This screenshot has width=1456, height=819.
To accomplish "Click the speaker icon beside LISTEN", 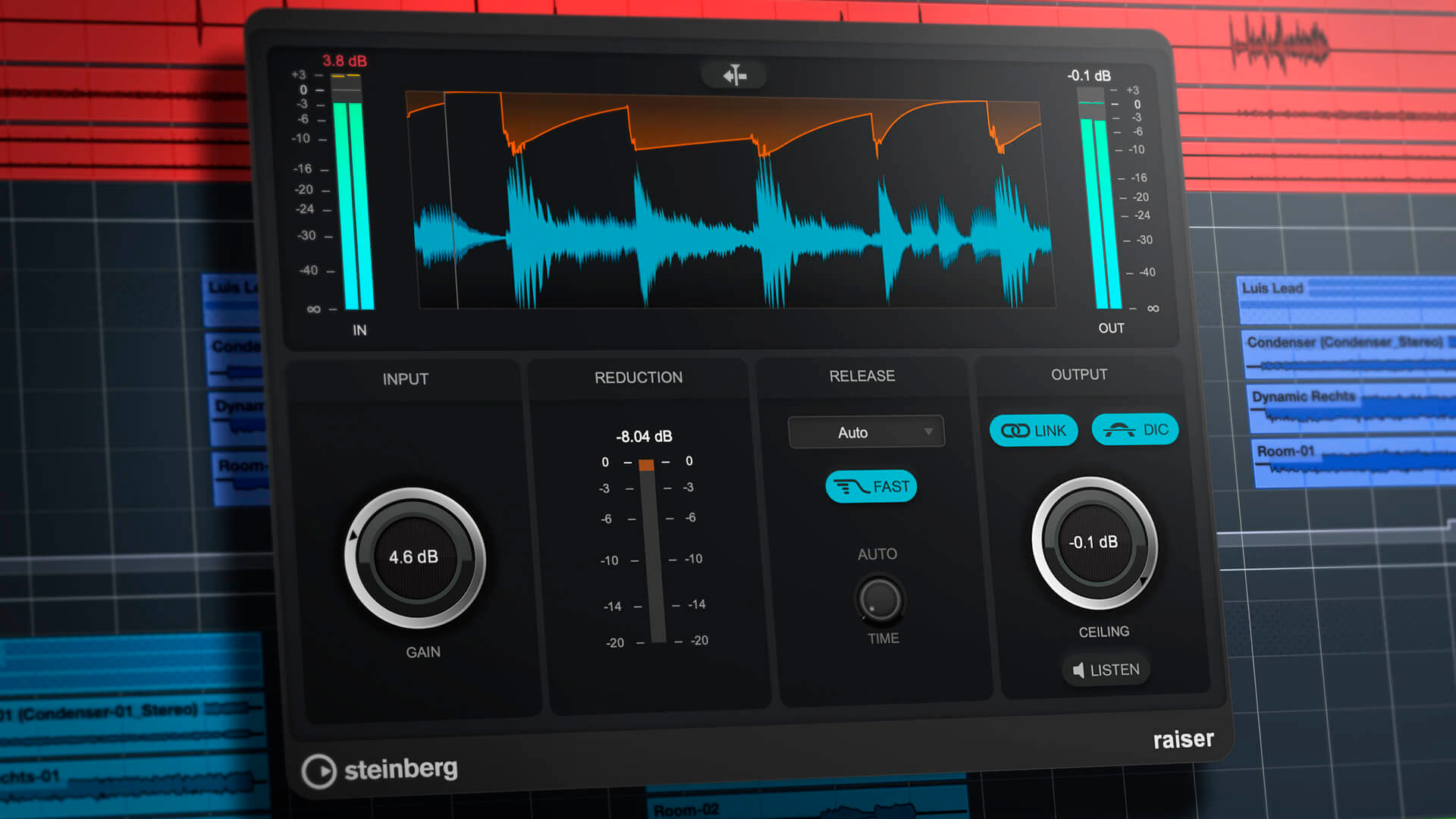I will tap(1078, 670).
